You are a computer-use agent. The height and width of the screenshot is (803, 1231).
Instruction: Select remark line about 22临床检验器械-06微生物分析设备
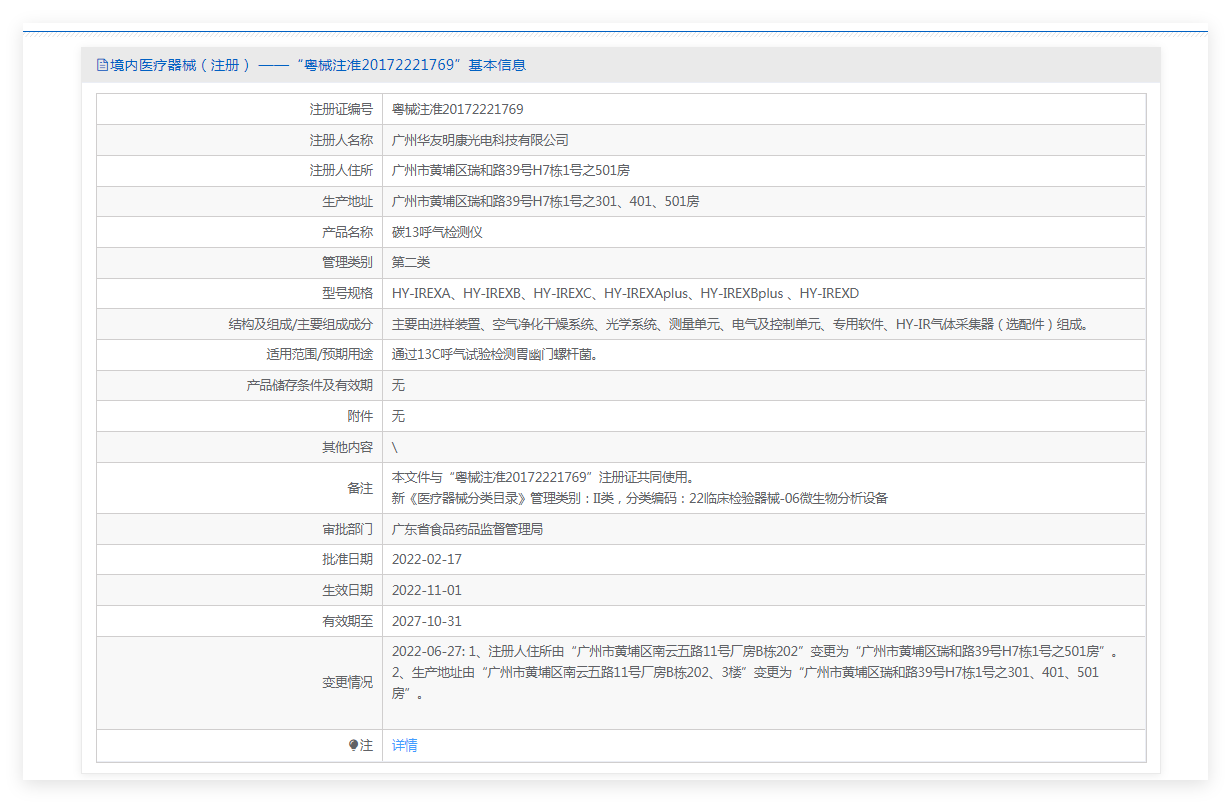tap(640, 498)
